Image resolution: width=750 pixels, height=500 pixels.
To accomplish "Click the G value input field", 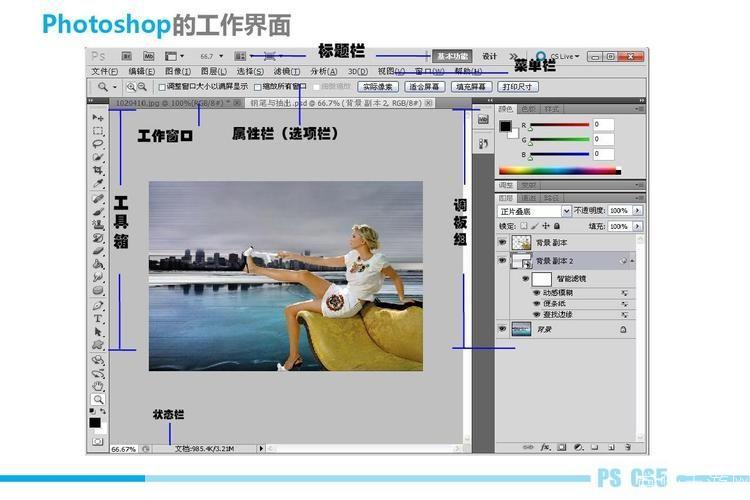I will [603, 139].
